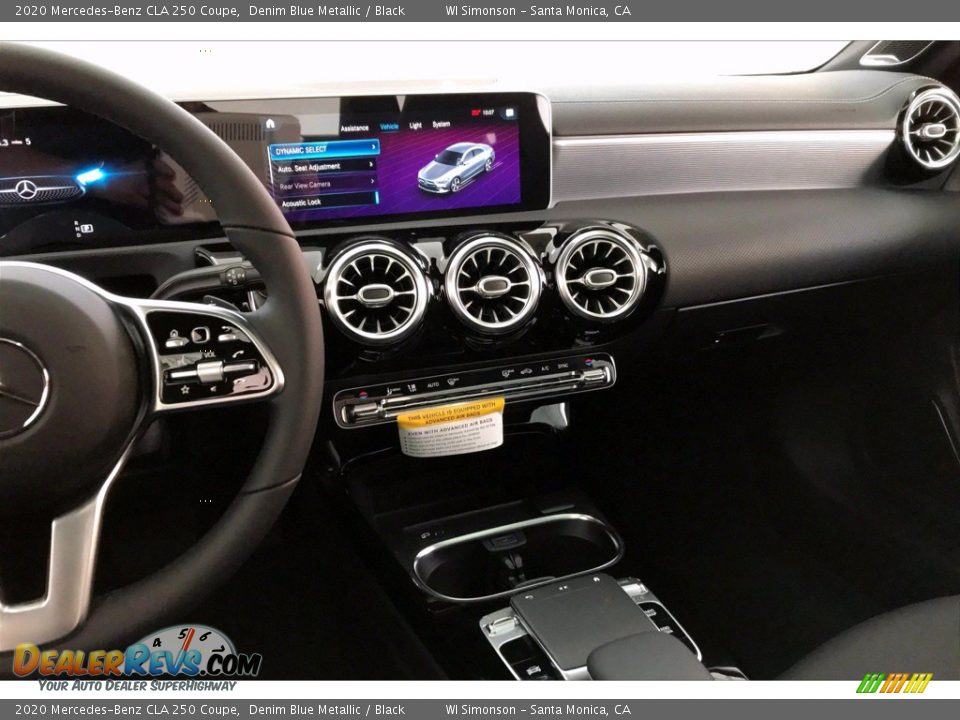This screenshot has height=720, width=960.
Task: Open the Assistance tab
Action: point(354,128)
